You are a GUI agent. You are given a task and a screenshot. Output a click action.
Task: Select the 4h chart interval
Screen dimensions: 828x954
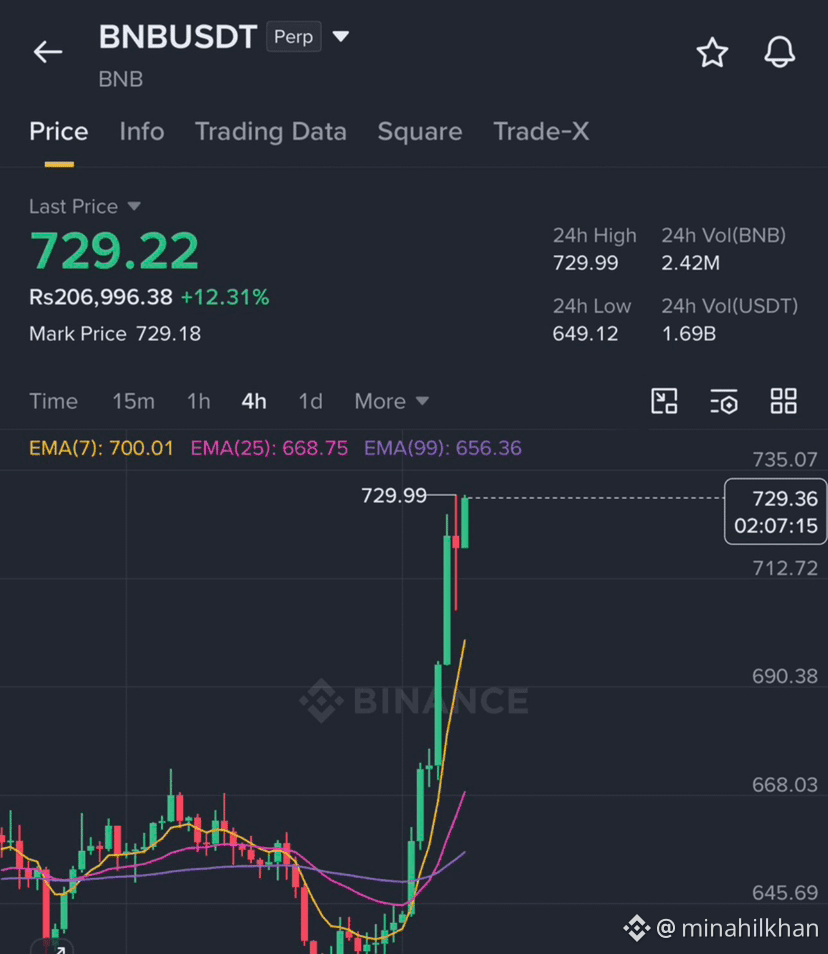(254, 402)
